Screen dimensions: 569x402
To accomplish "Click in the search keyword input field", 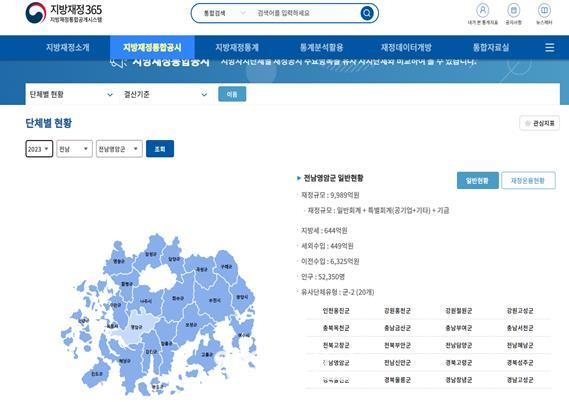I will (307, 13).
